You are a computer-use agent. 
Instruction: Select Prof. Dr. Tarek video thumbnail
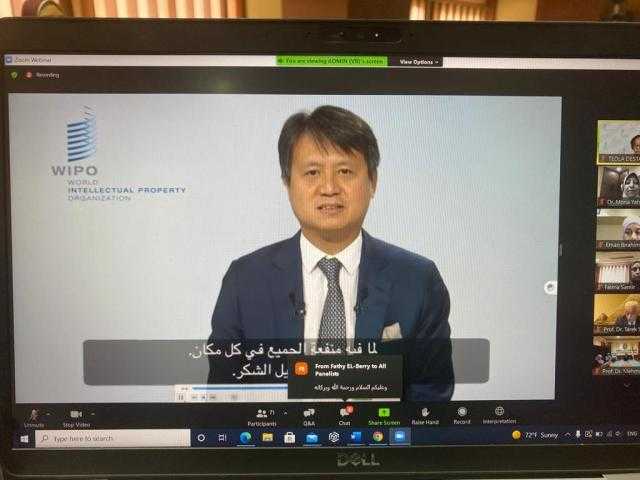tap(617, 314)
